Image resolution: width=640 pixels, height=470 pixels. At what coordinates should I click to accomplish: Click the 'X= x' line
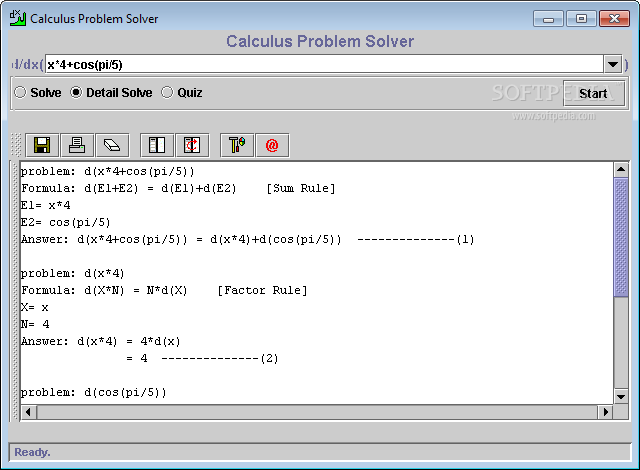pos(35,307)
